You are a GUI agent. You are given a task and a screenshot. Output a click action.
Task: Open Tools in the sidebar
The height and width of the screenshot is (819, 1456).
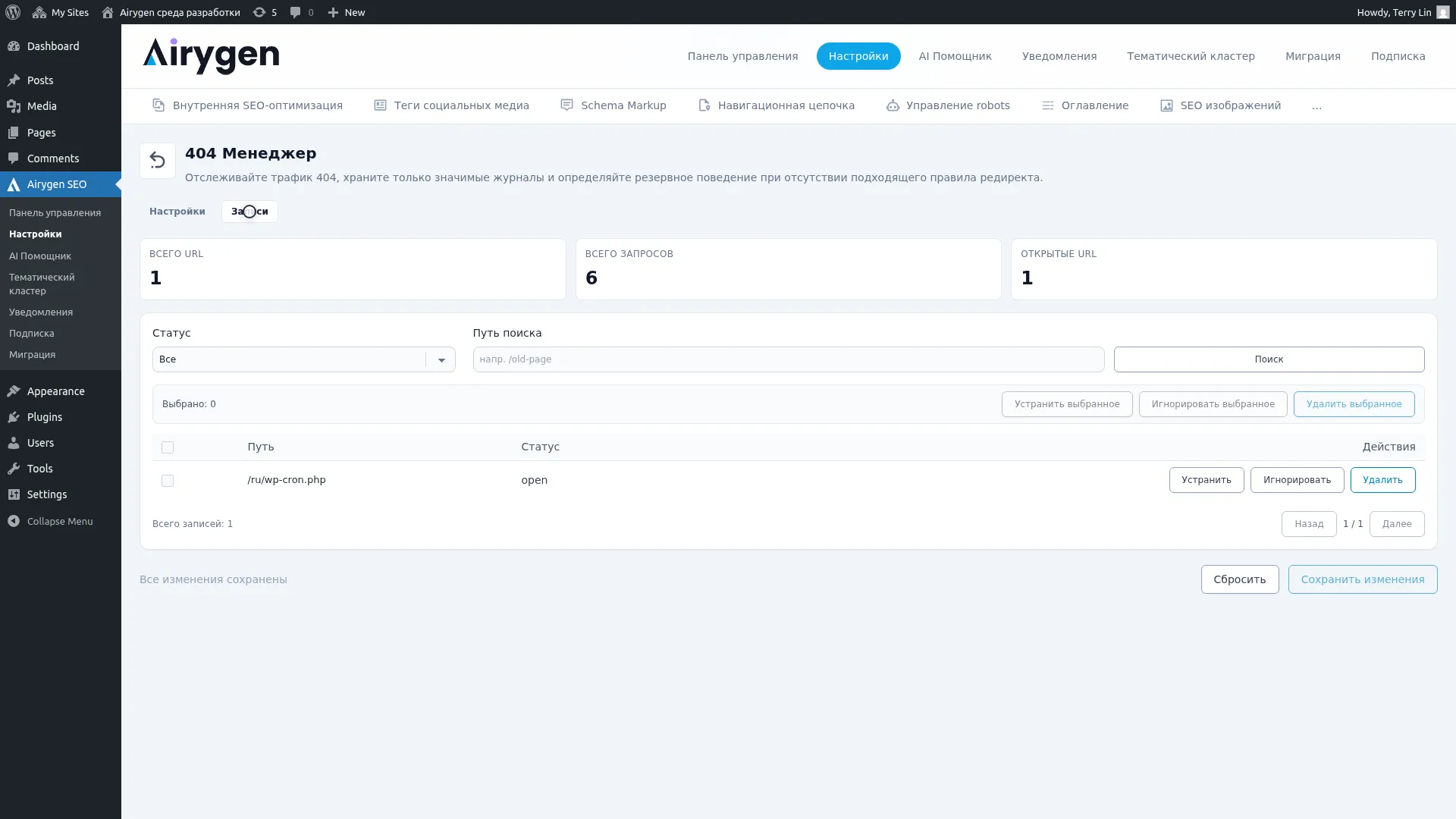pos(61,469)
